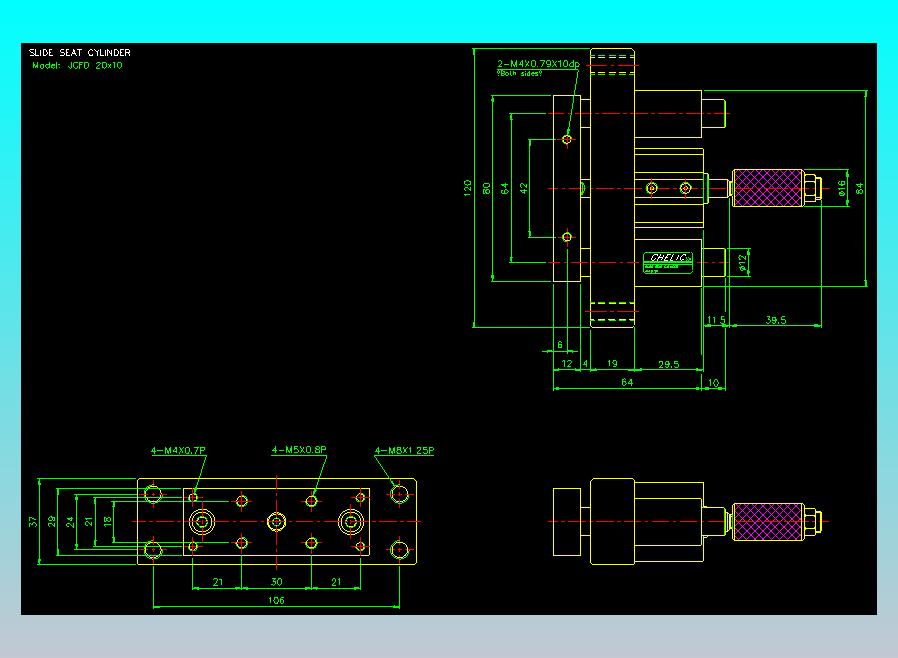The height and width of the screenshot is (658, 898).
Task: Select the 24 vertical dimension value
Action: click(x=70, y=521)
